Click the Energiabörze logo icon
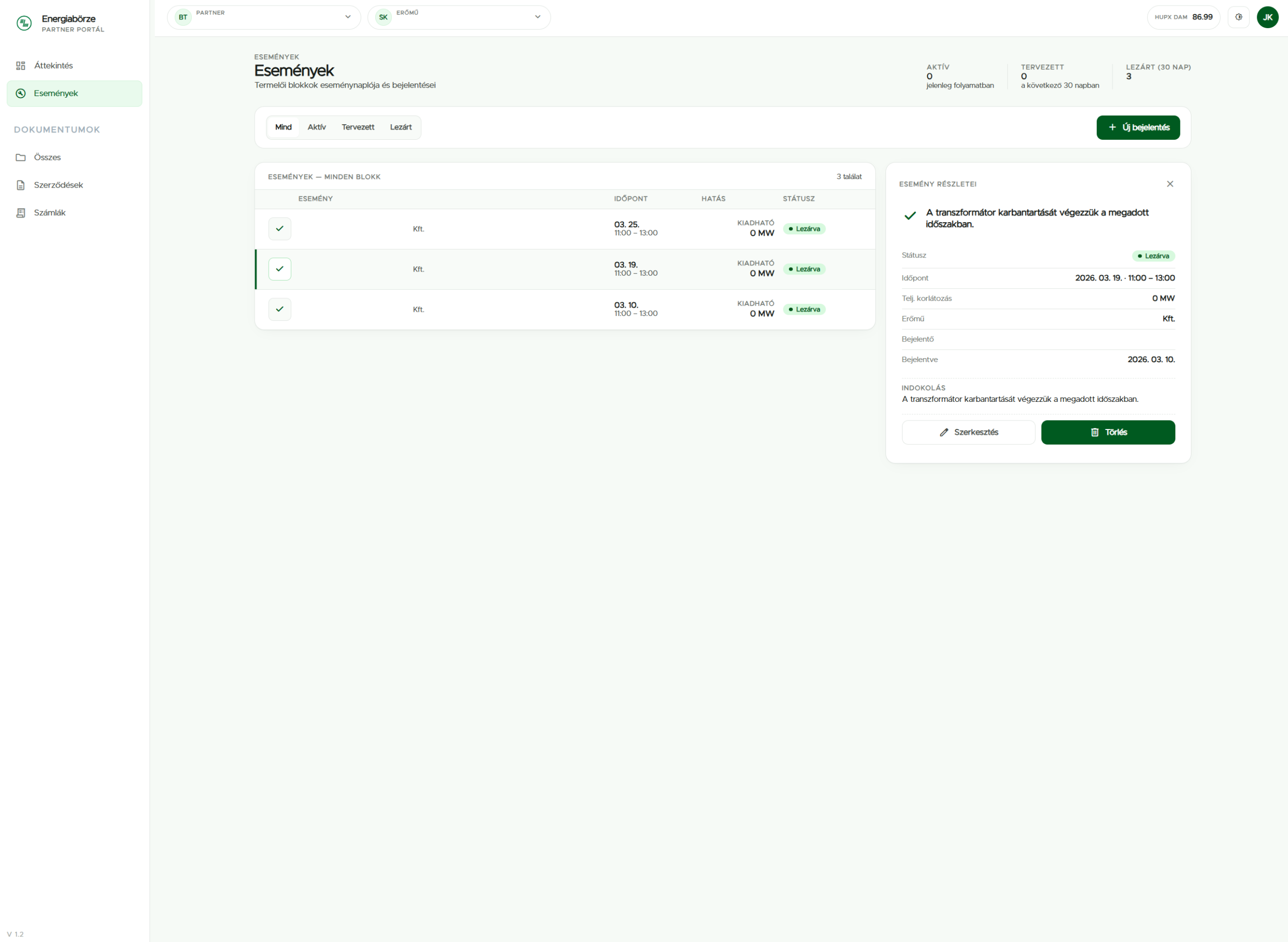1288x942 pixels. coord(24,23)
